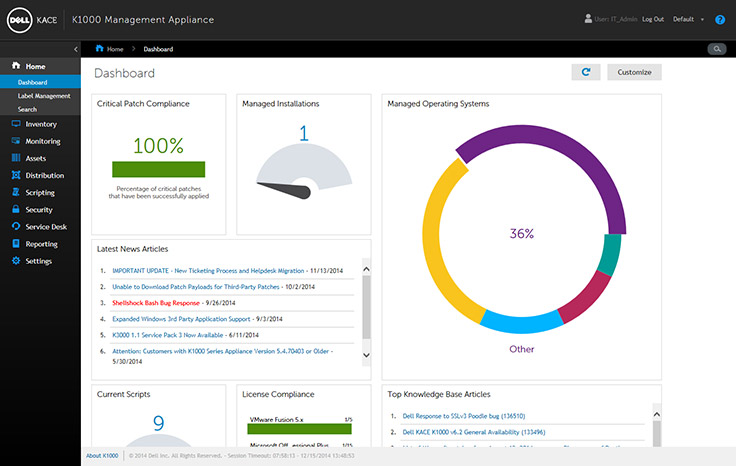Click the 100% compliance value
This screenshot has height=466, width=736.
point(159,145)
